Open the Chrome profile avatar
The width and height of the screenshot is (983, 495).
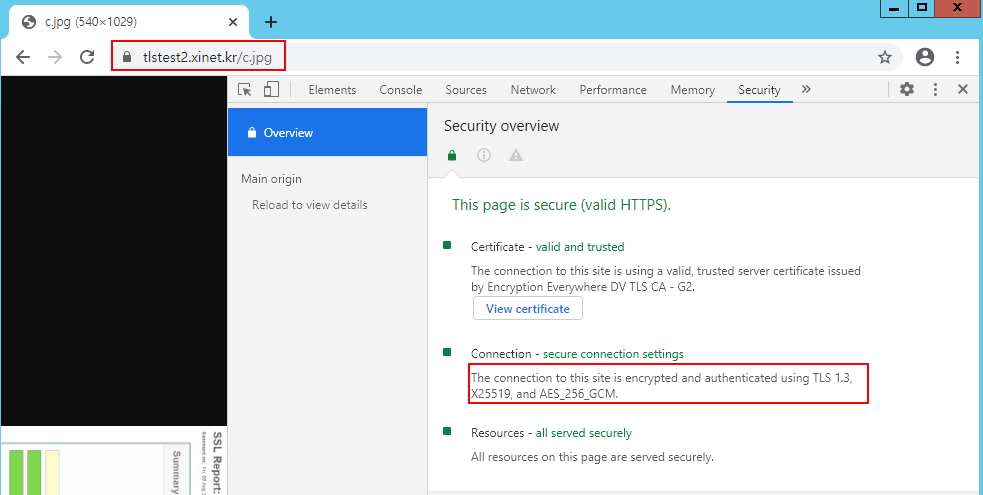925,57
